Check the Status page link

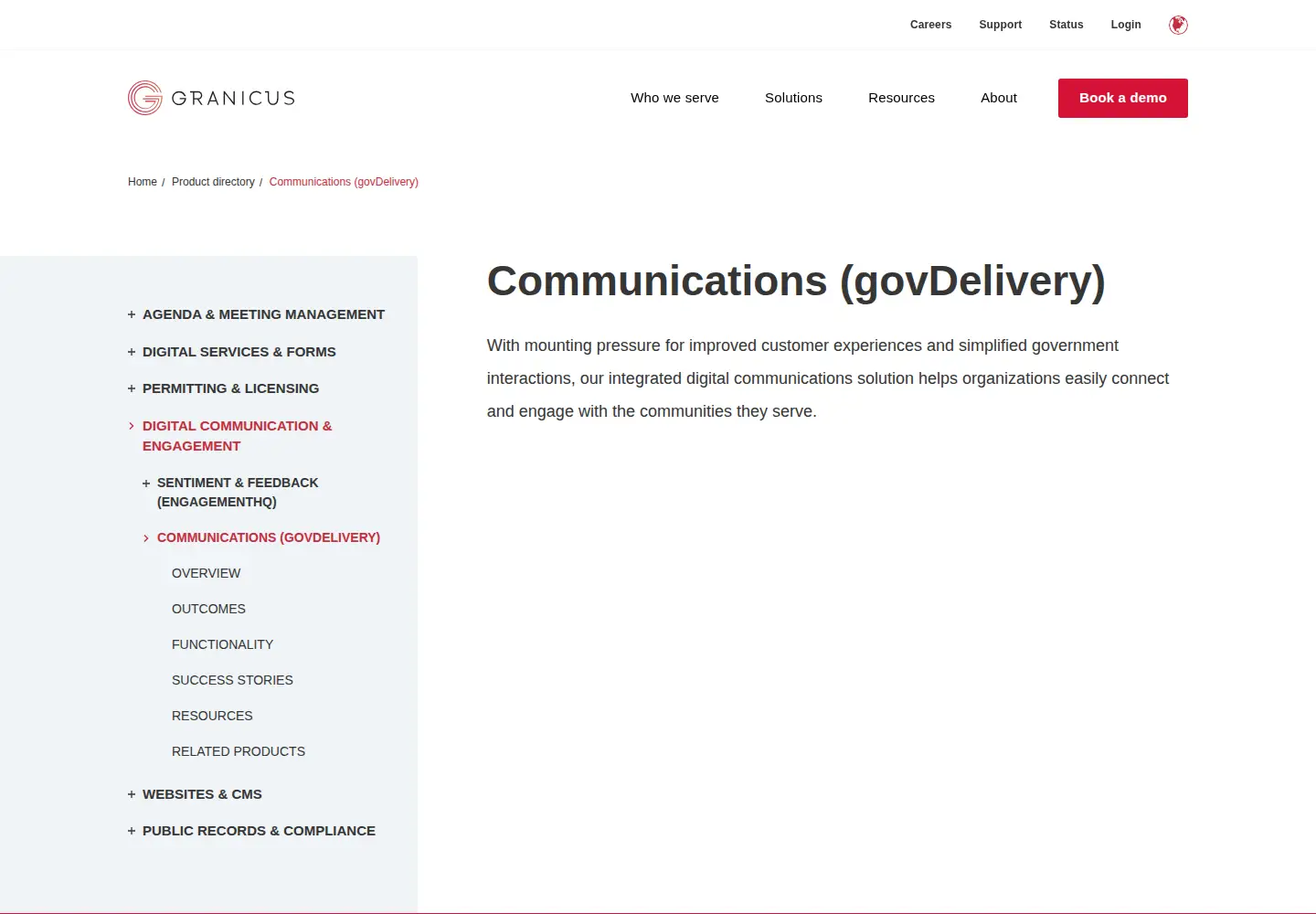(x=1066, y=25)
